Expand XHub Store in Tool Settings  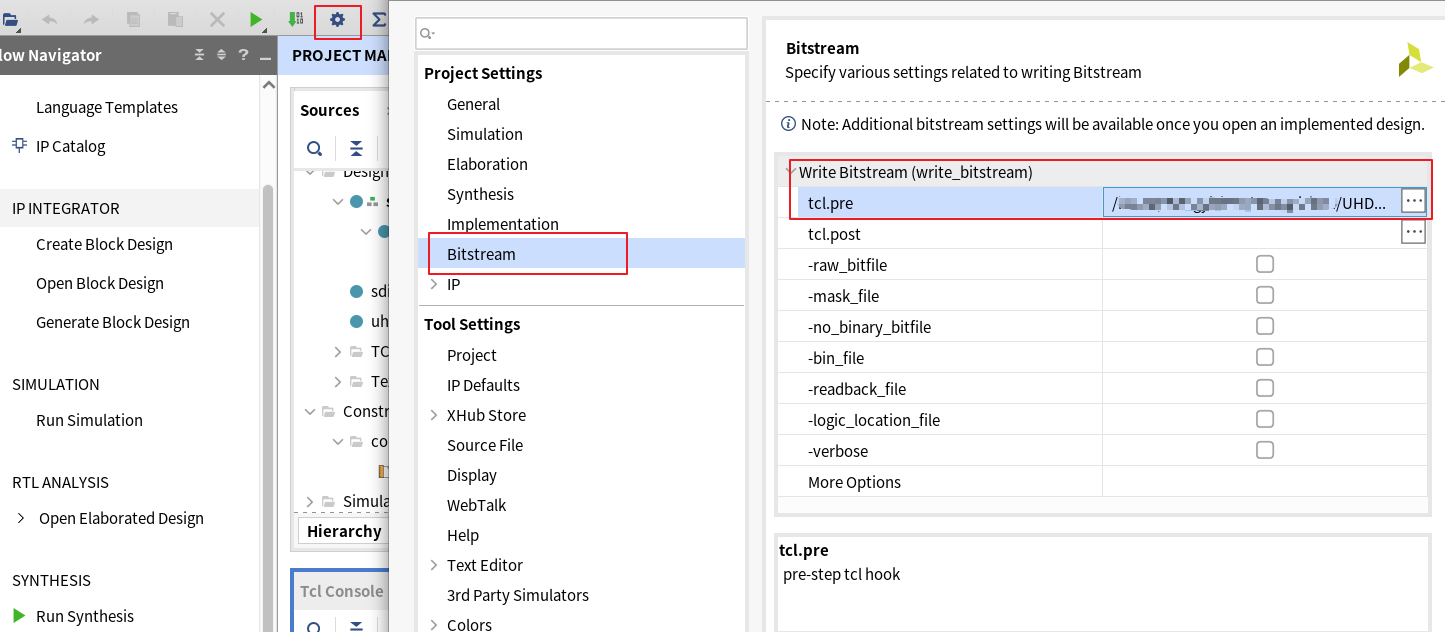tap(433, 415)
